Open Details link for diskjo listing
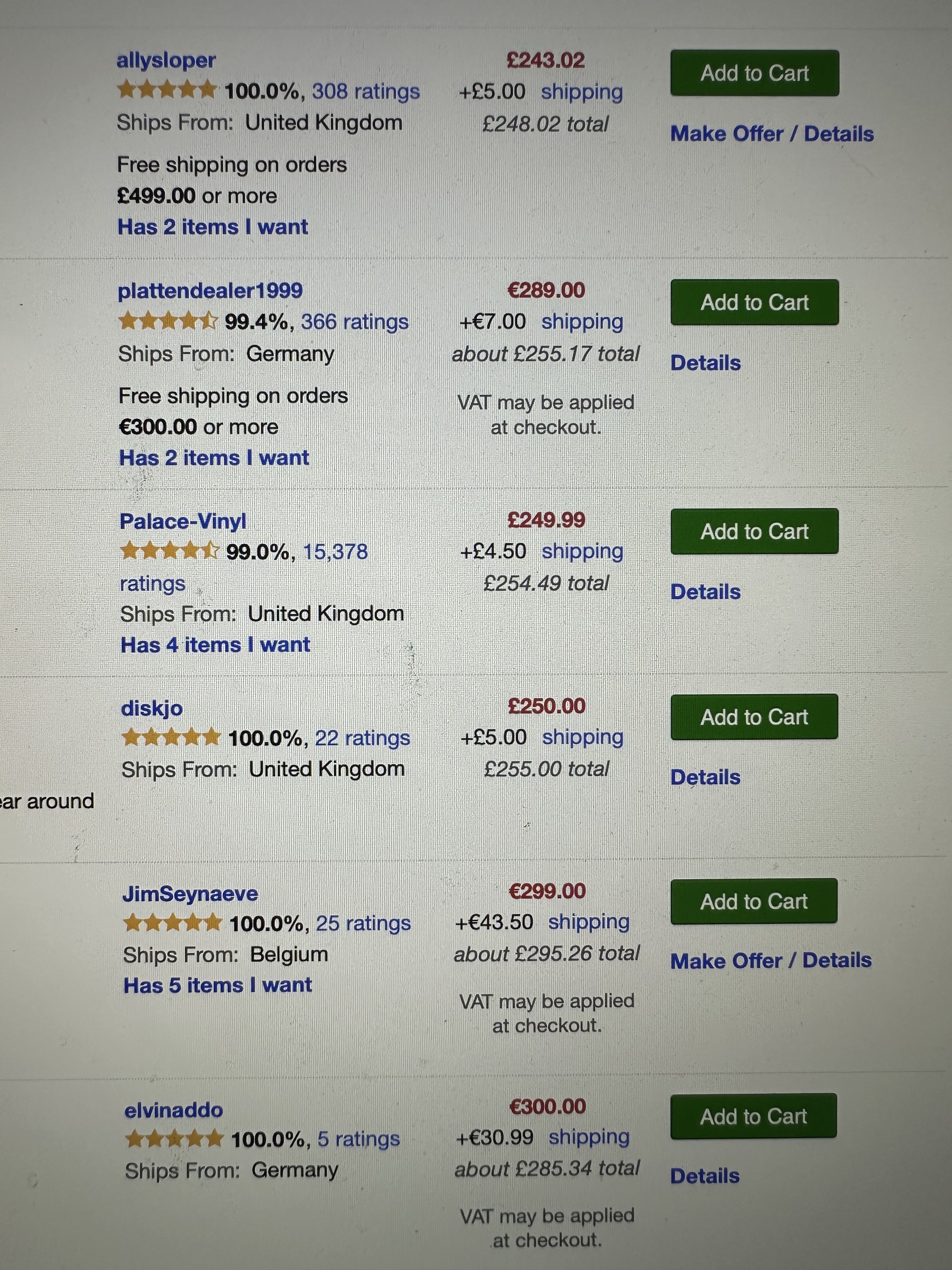This screenshot has height=1270, width=952. click(705, 777)
